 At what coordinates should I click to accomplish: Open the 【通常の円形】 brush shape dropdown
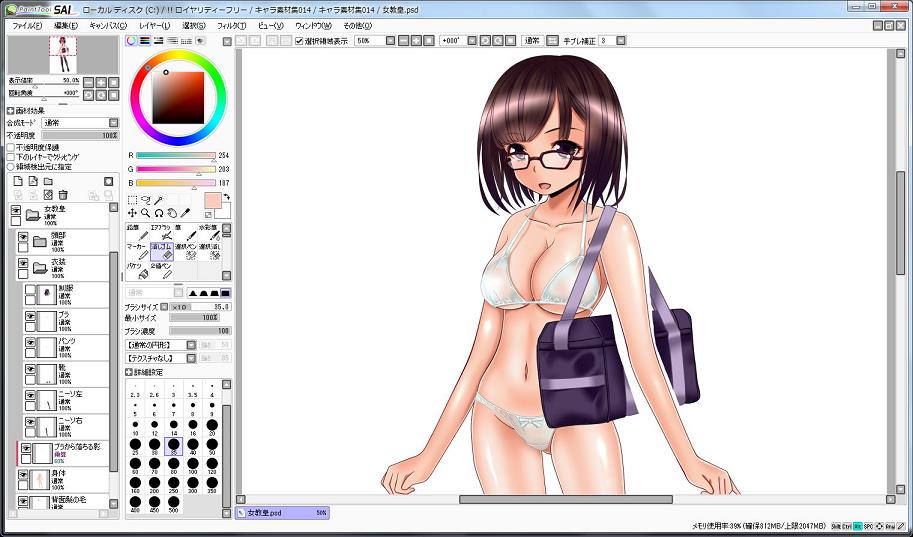pyautogui.click(x=160, y=344)
